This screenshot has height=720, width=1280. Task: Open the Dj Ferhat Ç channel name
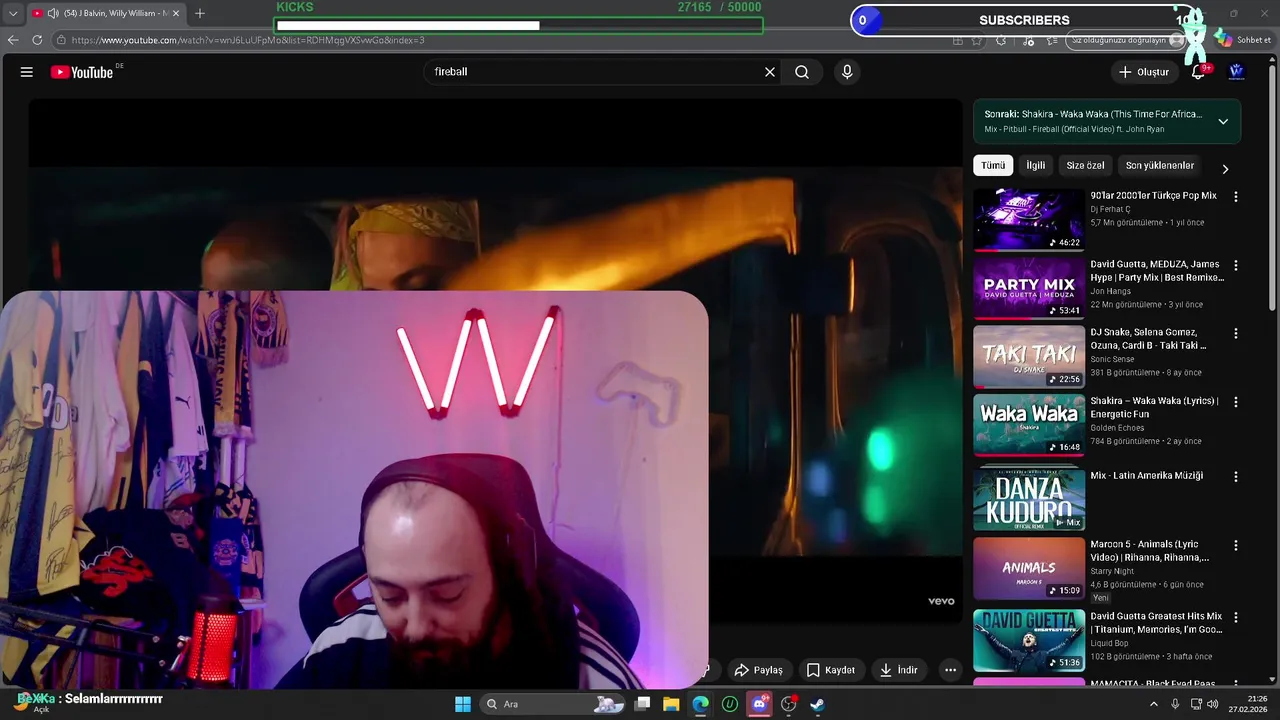[x=1110, y=209]
